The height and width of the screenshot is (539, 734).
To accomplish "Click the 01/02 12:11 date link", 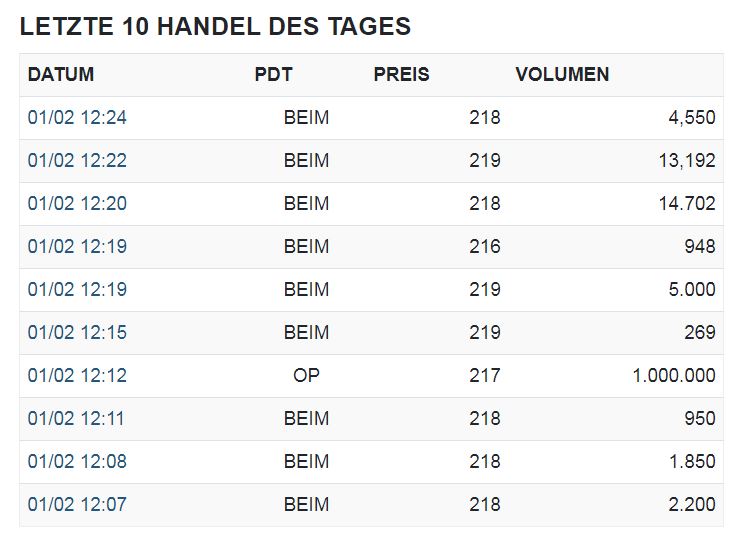I will [x=76, y=419].
